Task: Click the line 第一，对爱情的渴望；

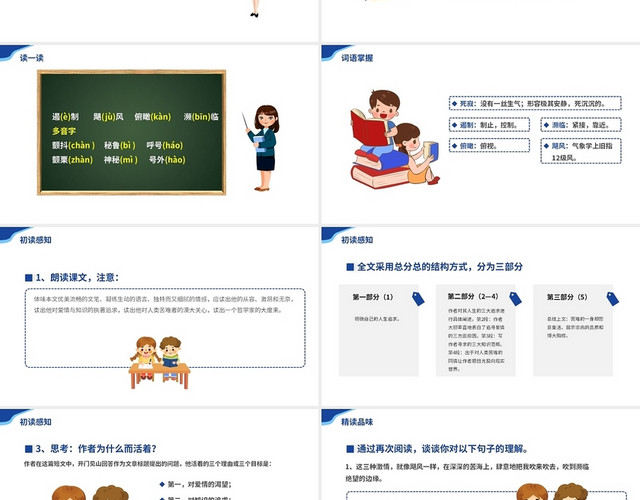Action: pyautogui.click(x=200, y=484)
